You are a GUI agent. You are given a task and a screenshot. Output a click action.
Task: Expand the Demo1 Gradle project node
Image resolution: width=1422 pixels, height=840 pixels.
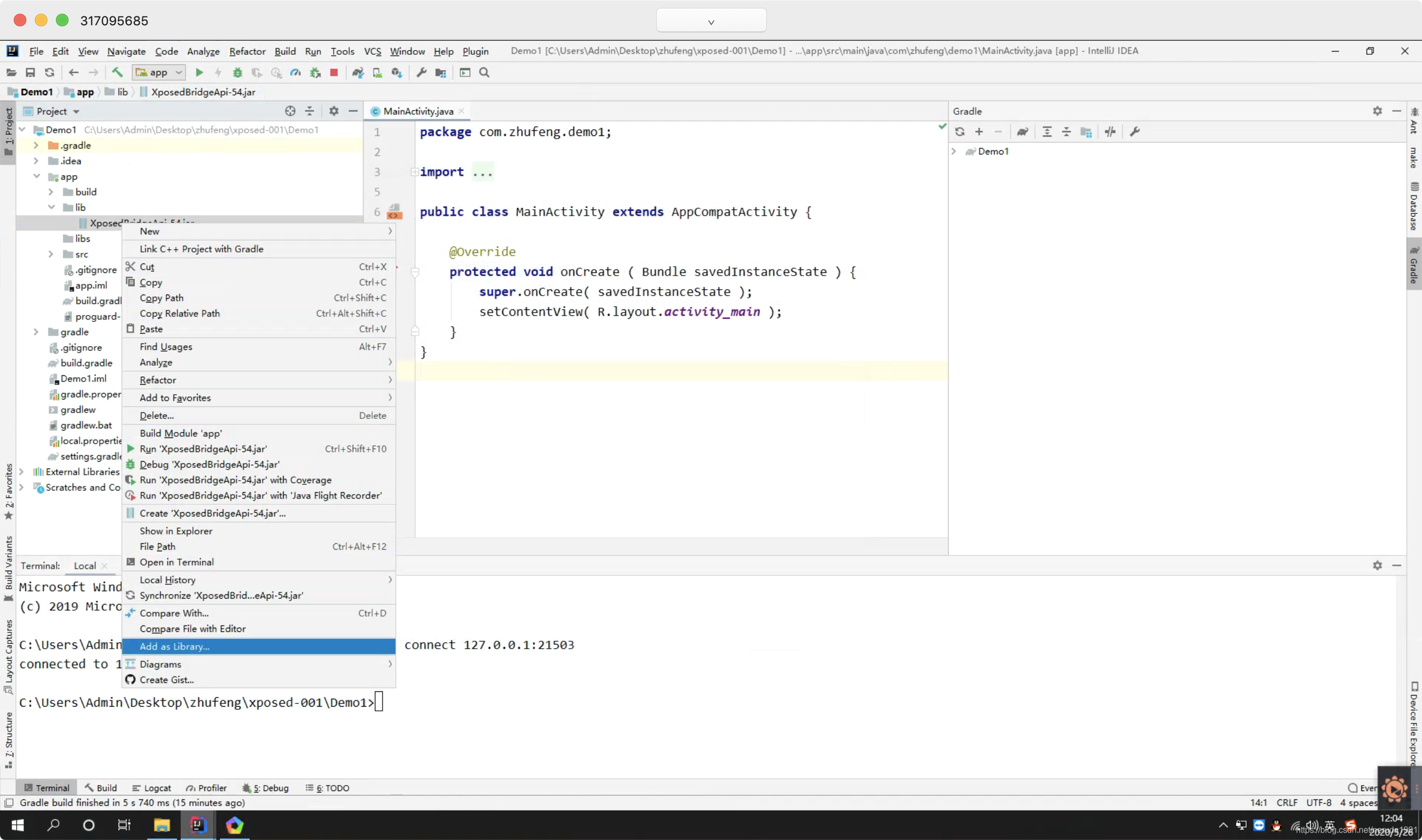[955, 151]
